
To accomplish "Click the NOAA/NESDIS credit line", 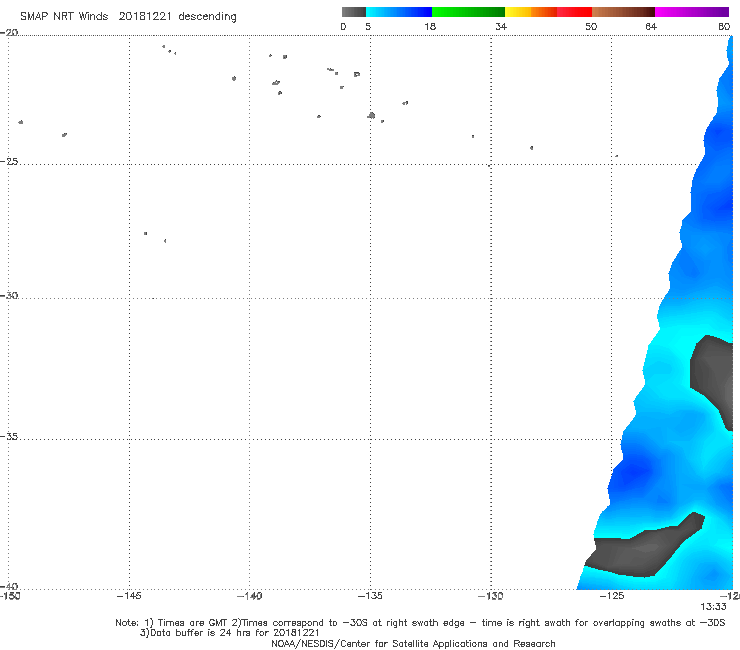I will [413, 644].
